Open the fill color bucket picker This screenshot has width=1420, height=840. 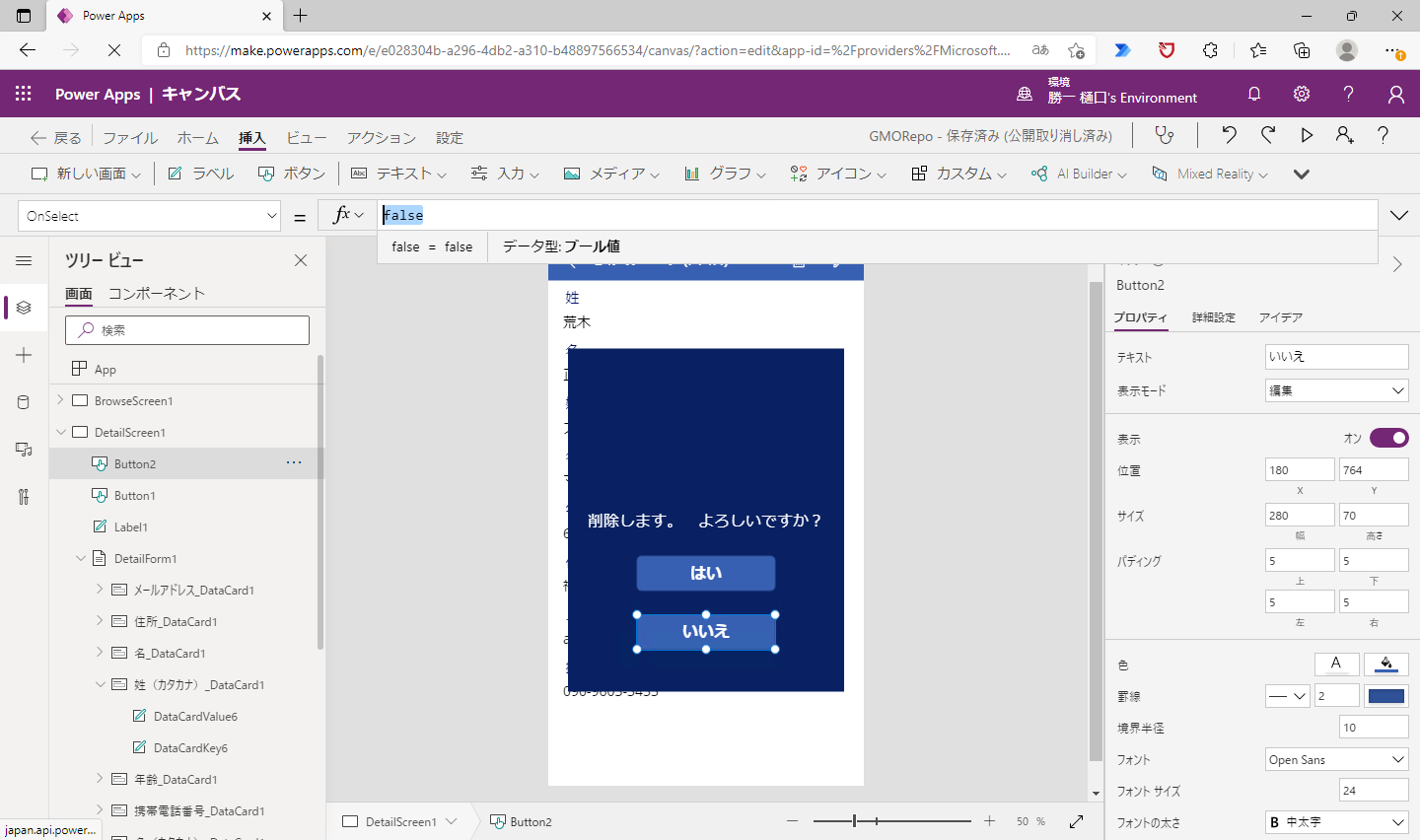(1386, 664)
